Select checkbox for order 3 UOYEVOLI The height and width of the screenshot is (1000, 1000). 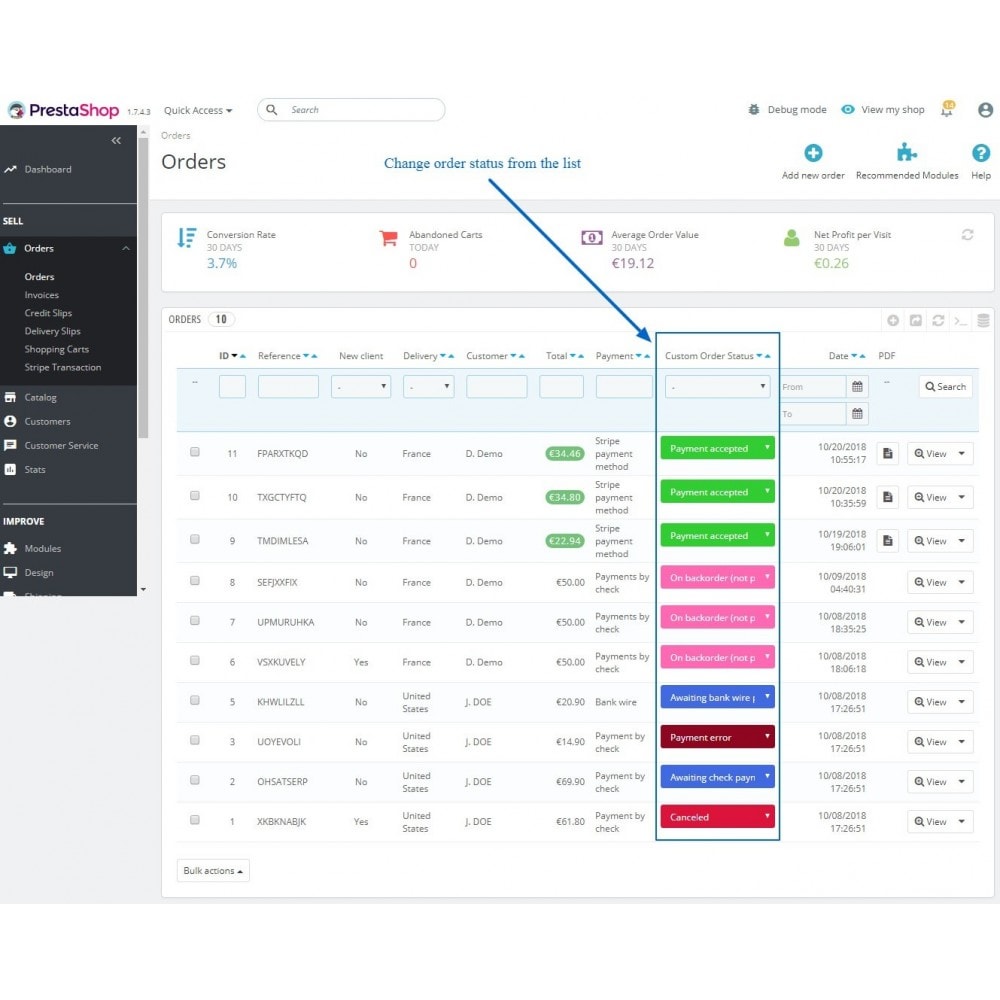point(195,740)
